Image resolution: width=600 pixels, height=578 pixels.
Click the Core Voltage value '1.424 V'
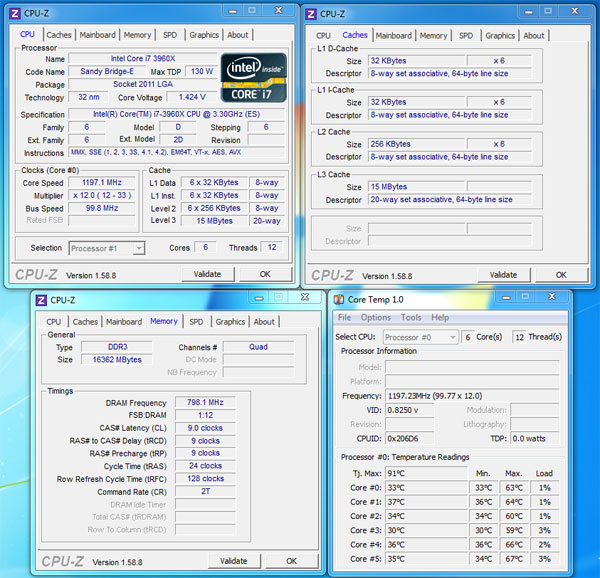click(192, 97)
